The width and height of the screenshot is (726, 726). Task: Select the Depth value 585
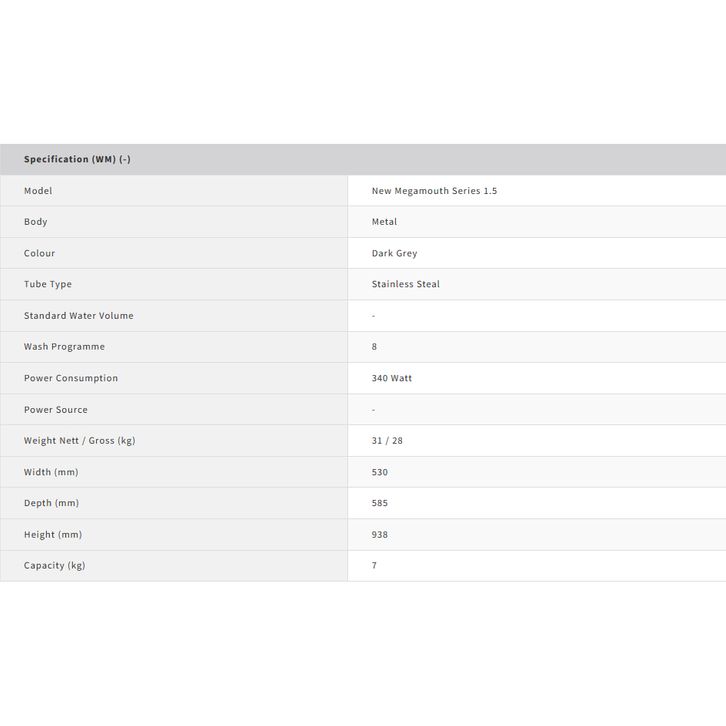pos(379,503)
